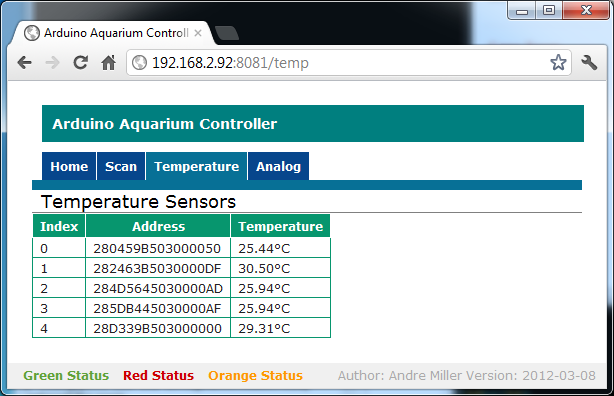Switch to the Temperature navigation tab
This screenshot has width=614, height=396.
pyautogui.click(x=197, y=166)
